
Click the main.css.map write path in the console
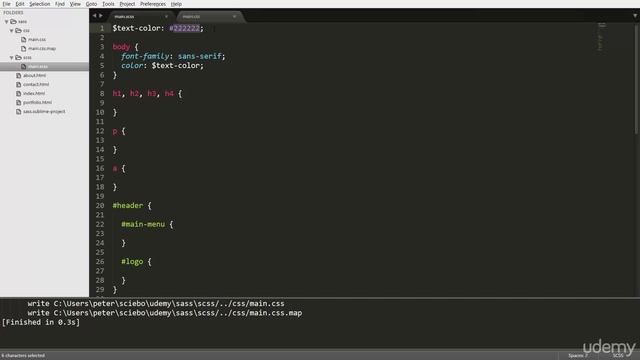(x=178, y=313)
